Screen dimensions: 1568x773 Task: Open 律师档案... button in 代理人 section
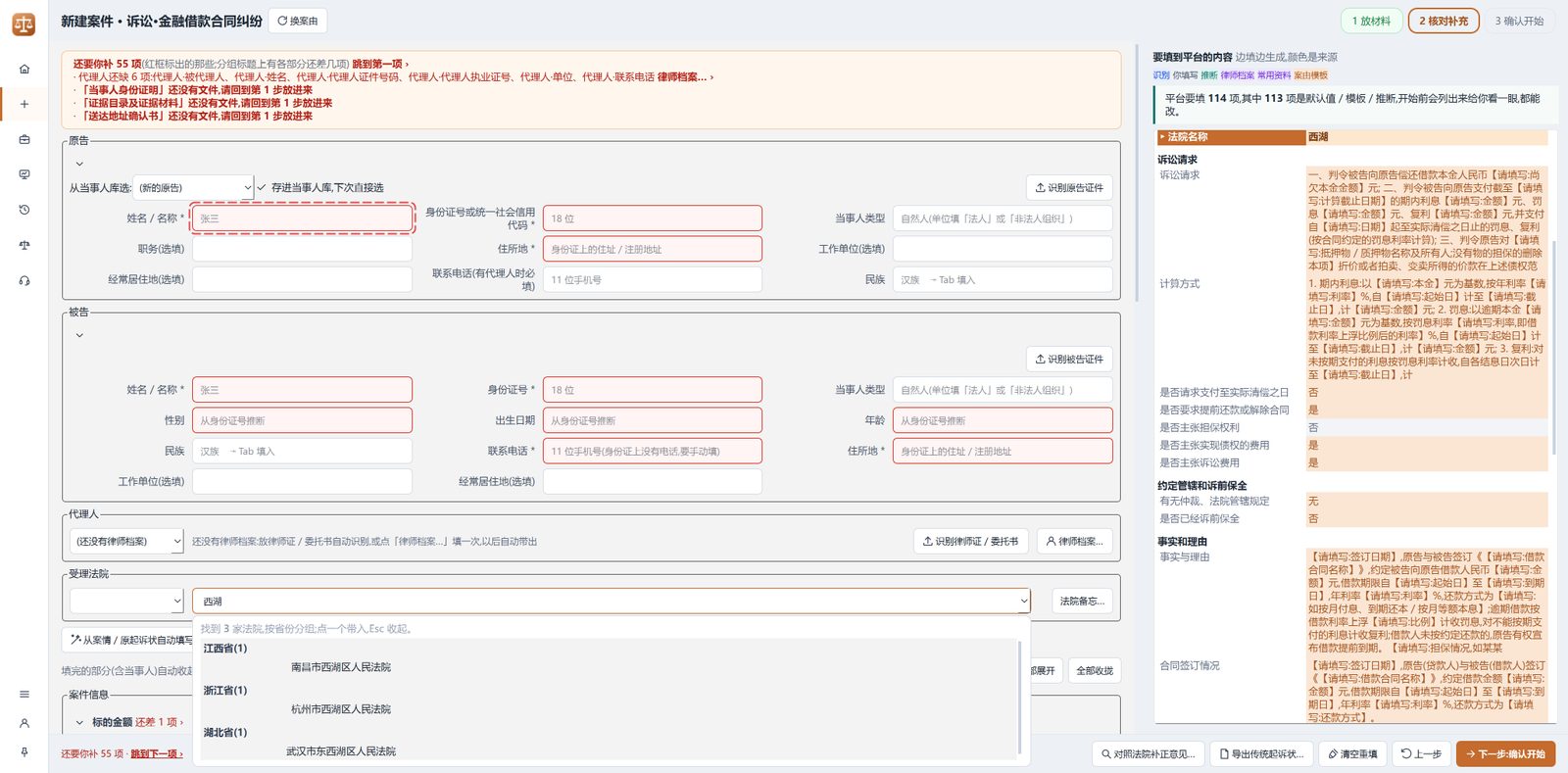1074,541
